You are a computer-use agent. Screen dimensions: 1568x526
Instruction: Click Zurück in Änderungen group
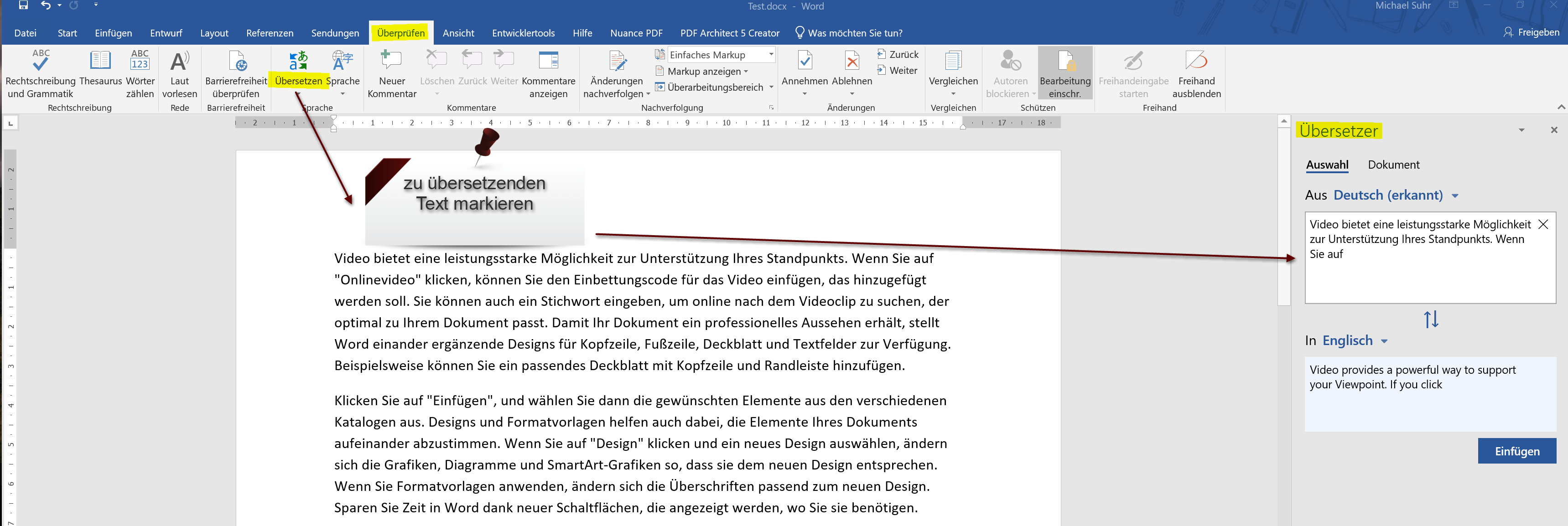tap(898, 55)
